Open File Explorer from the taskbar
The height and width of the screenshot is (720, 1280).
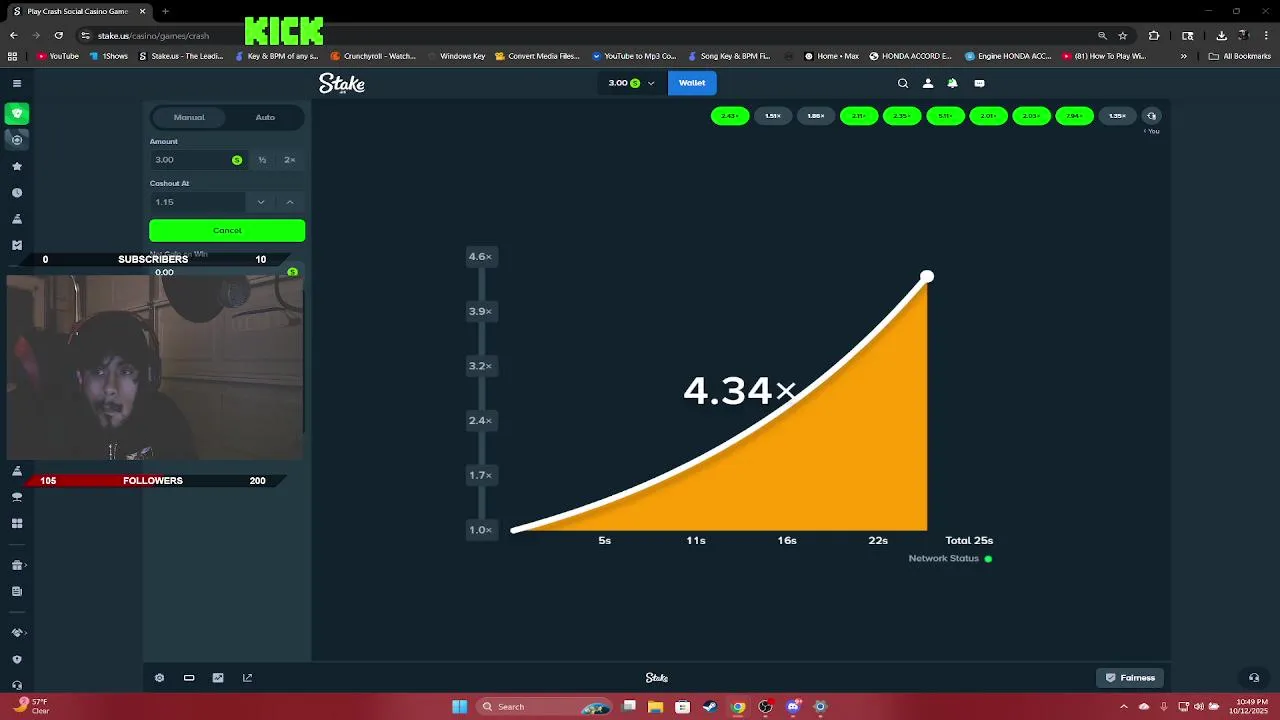[x=655, y=707]
